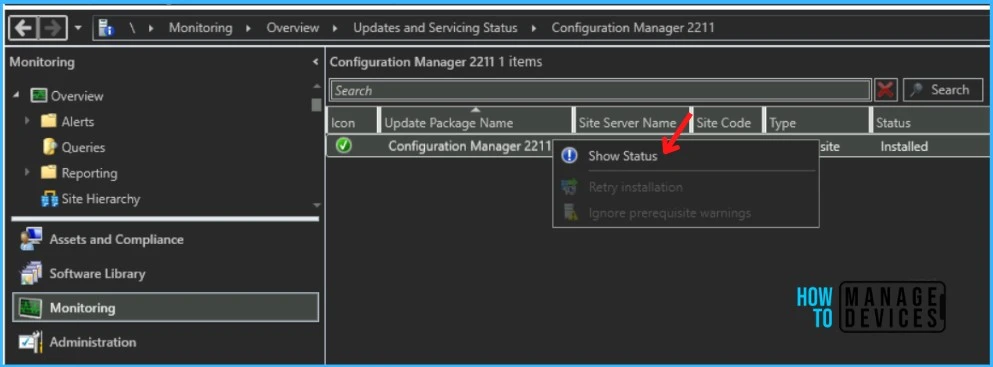The width and height of the screenshot is (993, 367).
Task: Open dropdown arrow after Overview breadcrumb
Action: tap(336, 28)
